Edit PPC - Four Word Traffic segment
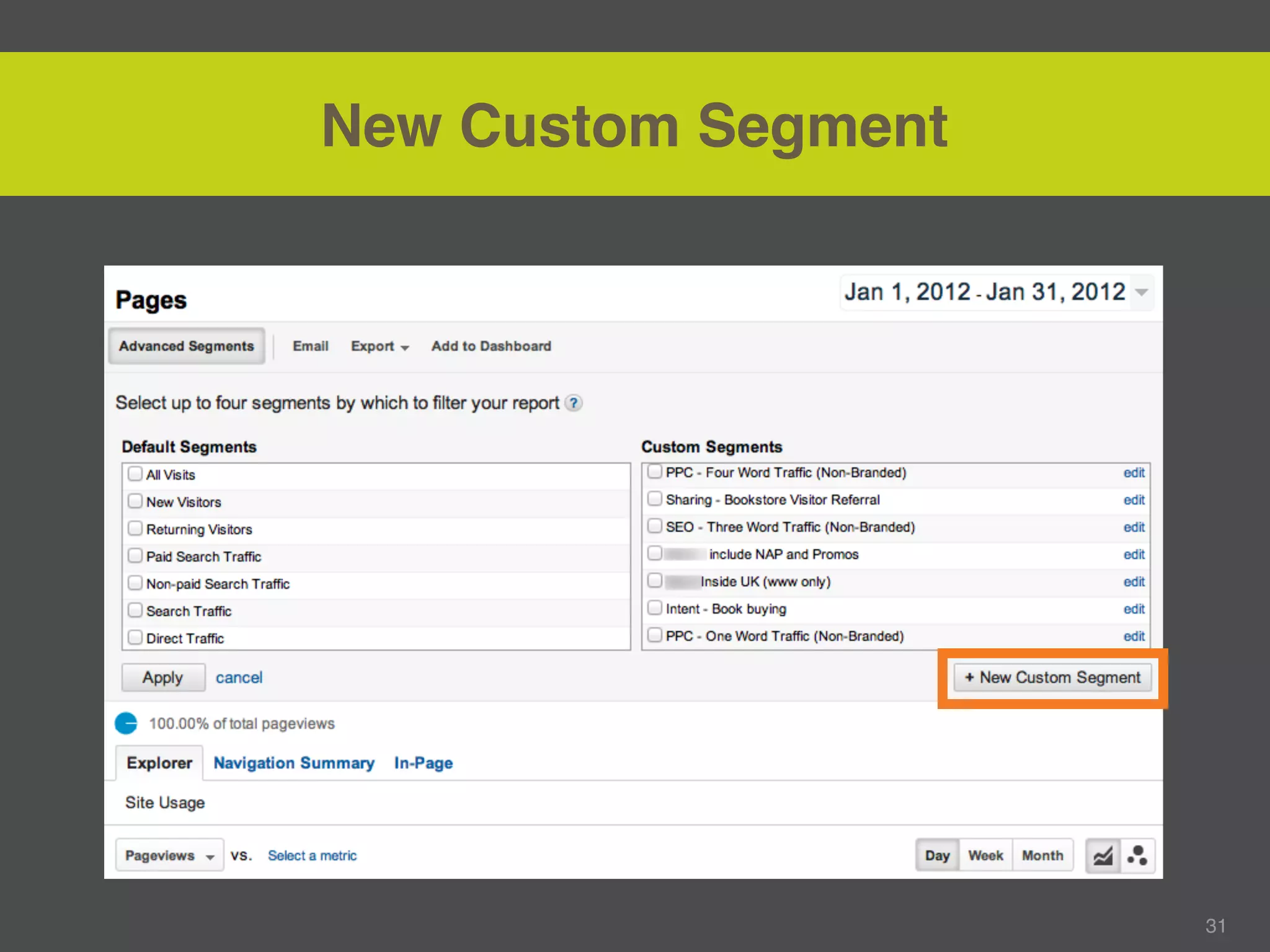Image resolution: width=1270 pixels, height=952 pixels. [1134, 473]
